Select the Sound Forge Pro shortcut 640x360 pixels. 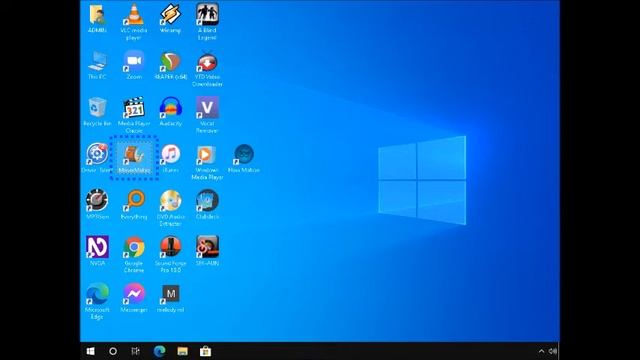click(x=171, y=247)
